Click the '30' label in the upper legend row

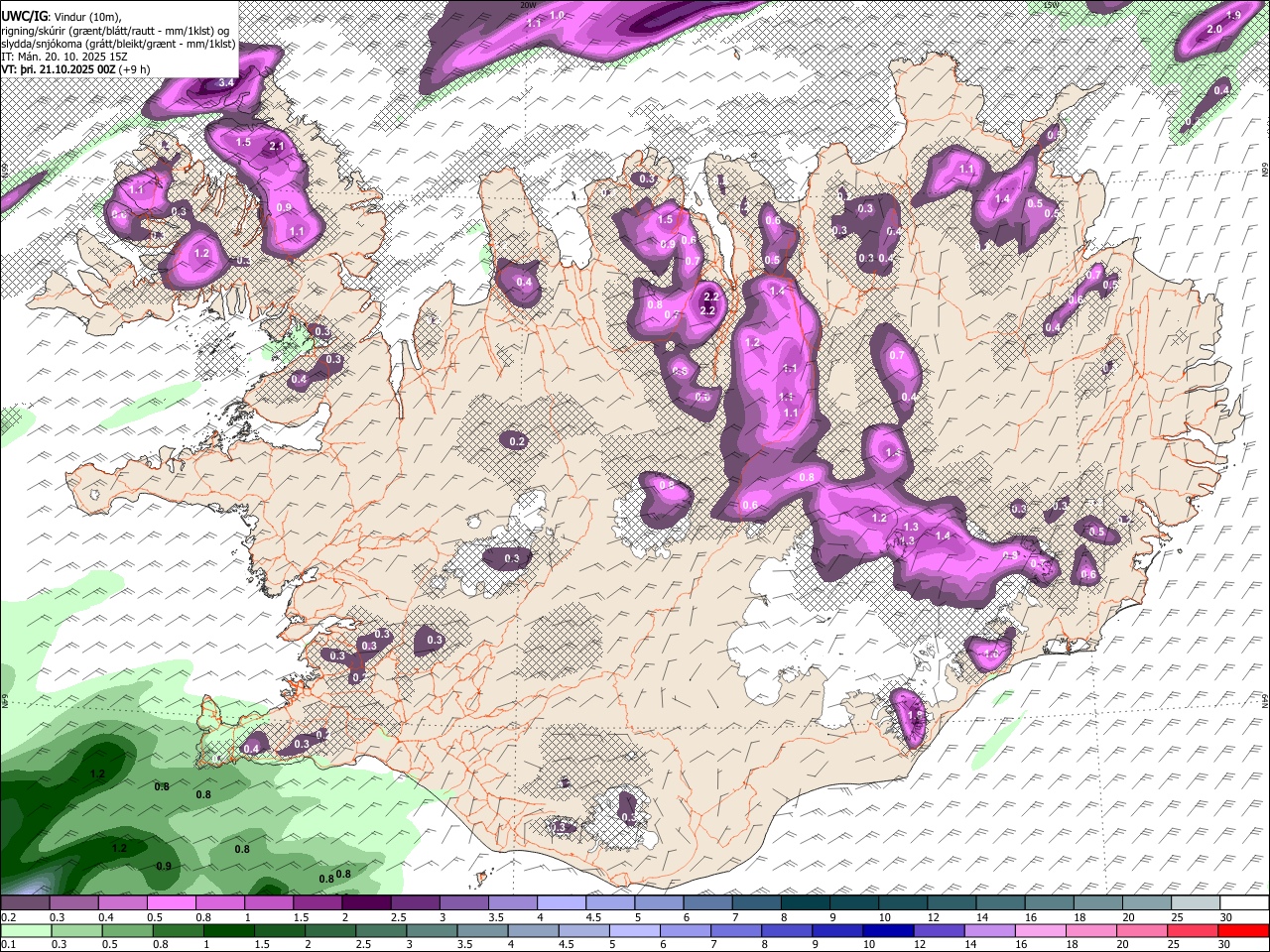click(x=1226, y=917)
